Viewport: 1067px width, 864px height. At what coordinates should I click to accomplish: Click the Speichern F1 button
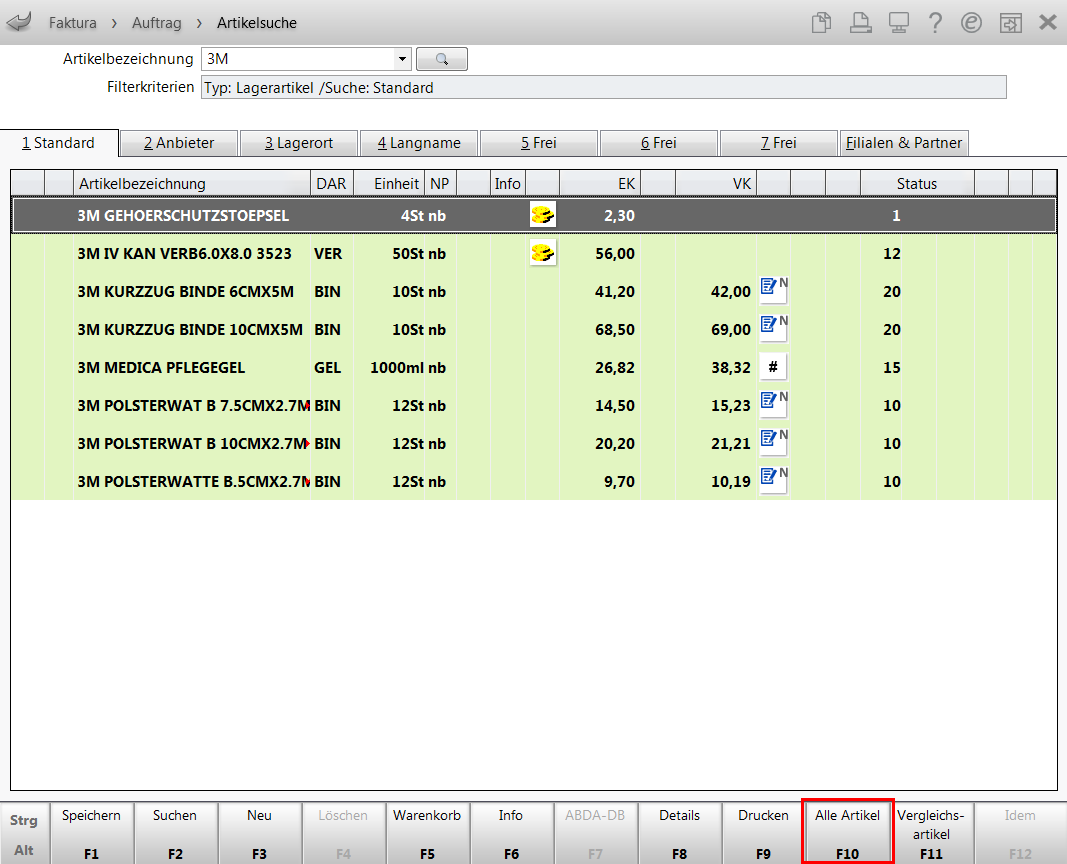click(x=92, y=834)
